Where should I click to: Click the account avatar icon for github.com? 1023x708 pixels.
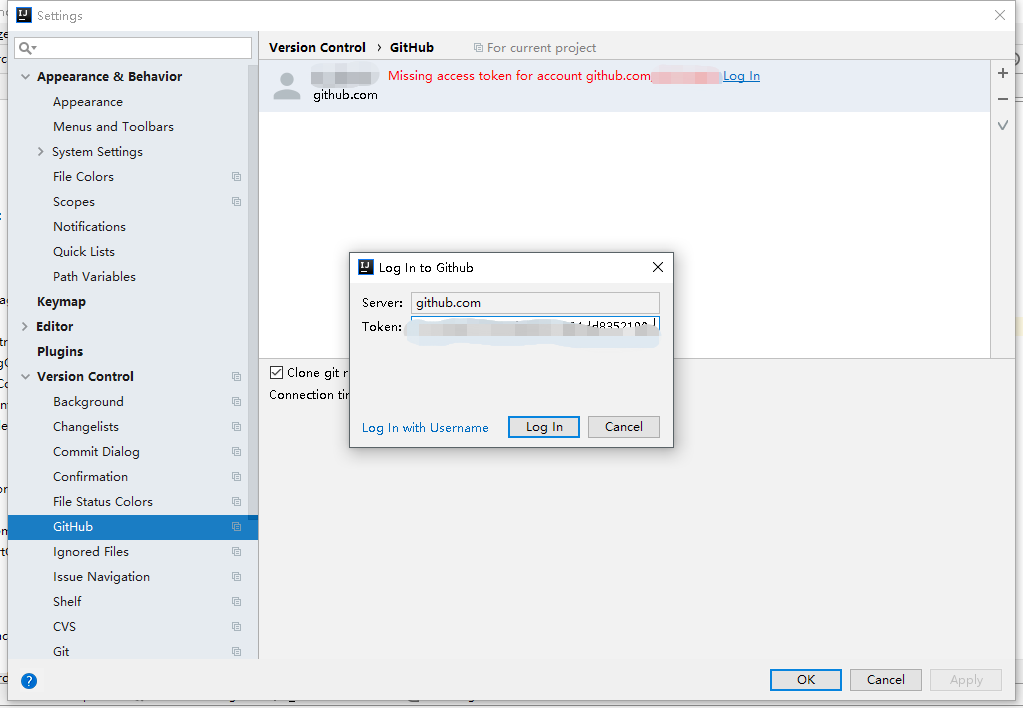[x=287, y=85]
